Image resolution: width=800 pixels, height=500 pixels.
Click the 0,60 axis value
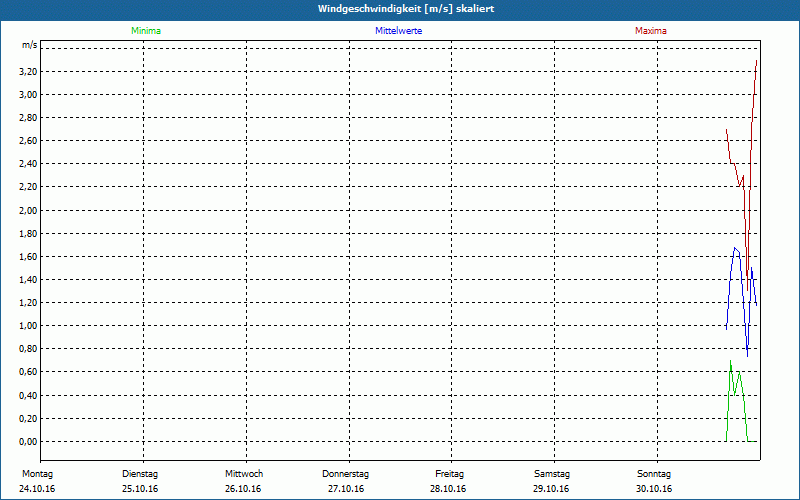[x=28, y=372]
